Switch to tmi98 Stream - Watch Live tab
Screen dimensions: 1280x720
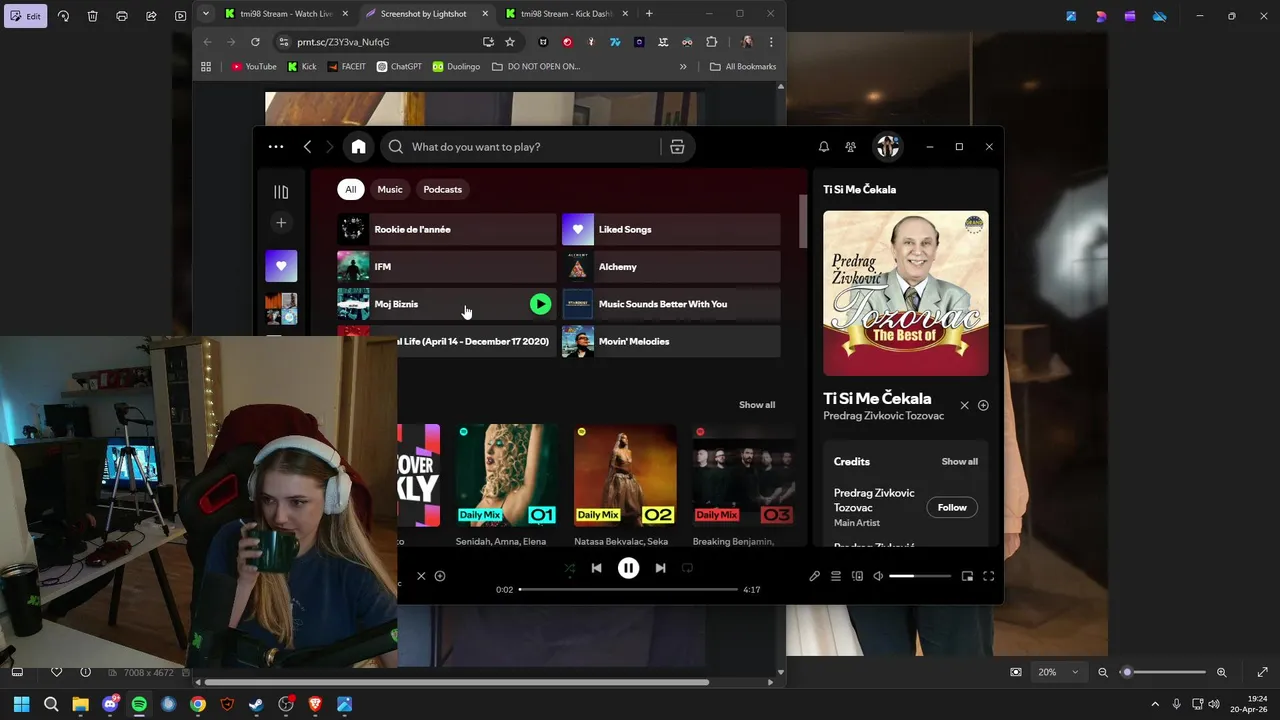point(287,14)
